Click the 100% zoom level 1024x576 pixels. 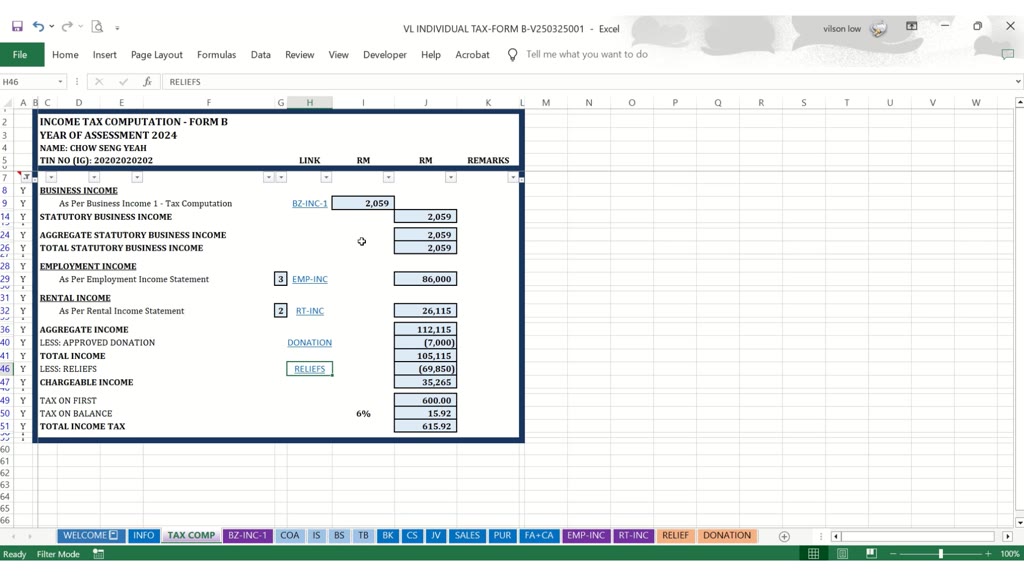[1010, 554]
